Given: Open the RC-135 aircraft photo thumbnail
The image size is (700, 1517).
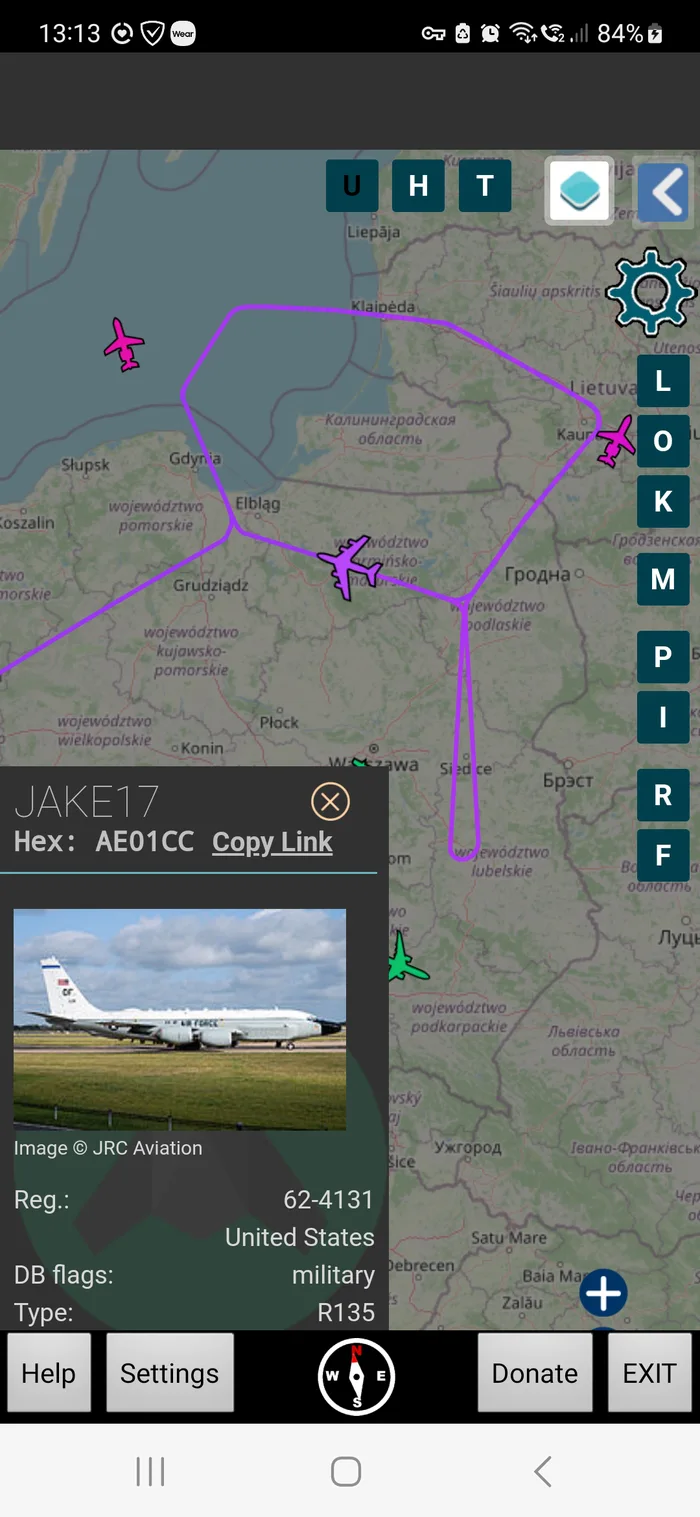Looking at the screenshot, I should tap(180, 1019).
